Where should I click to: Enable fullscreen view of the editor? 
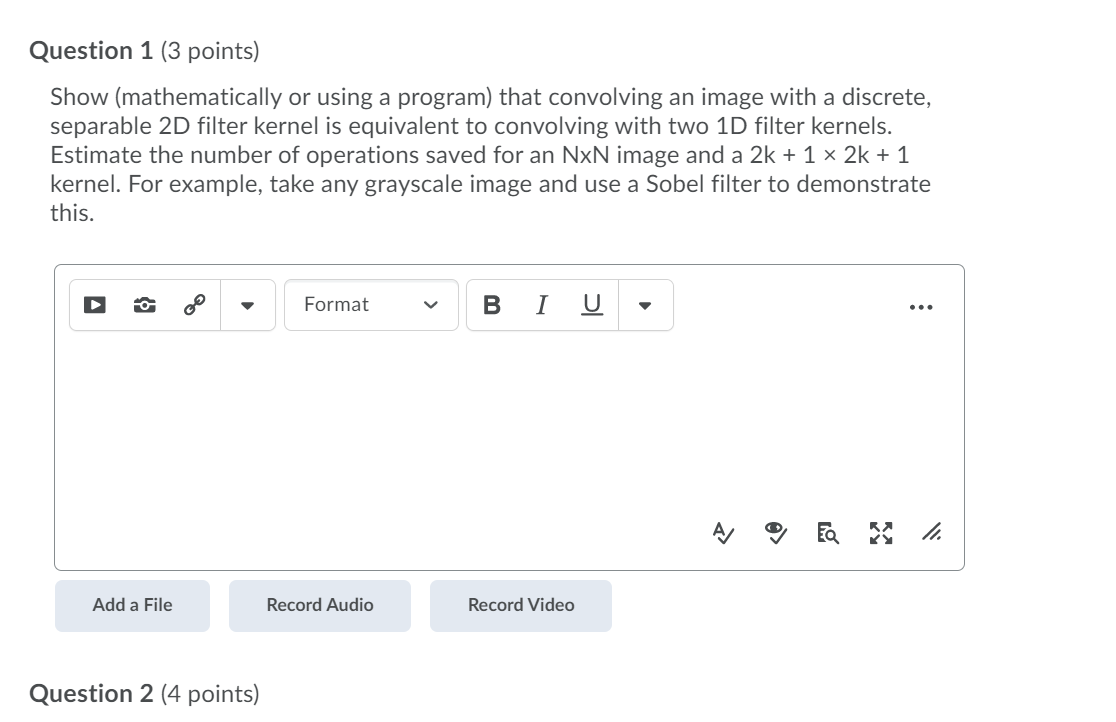879,532
